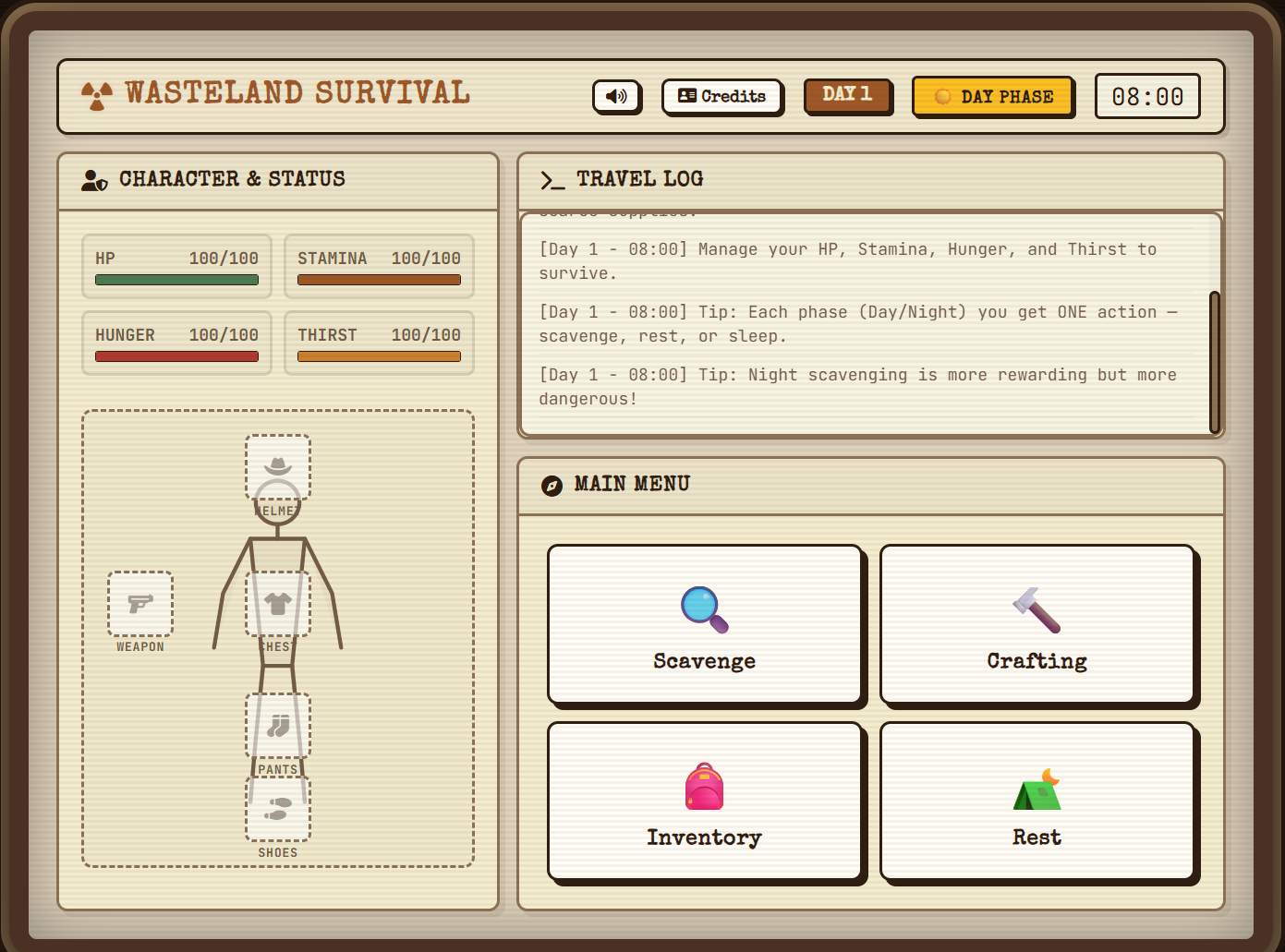Click the hammer Crafting icon
The height and width of the screenshot is (952, 1285).
[1036, 609]
